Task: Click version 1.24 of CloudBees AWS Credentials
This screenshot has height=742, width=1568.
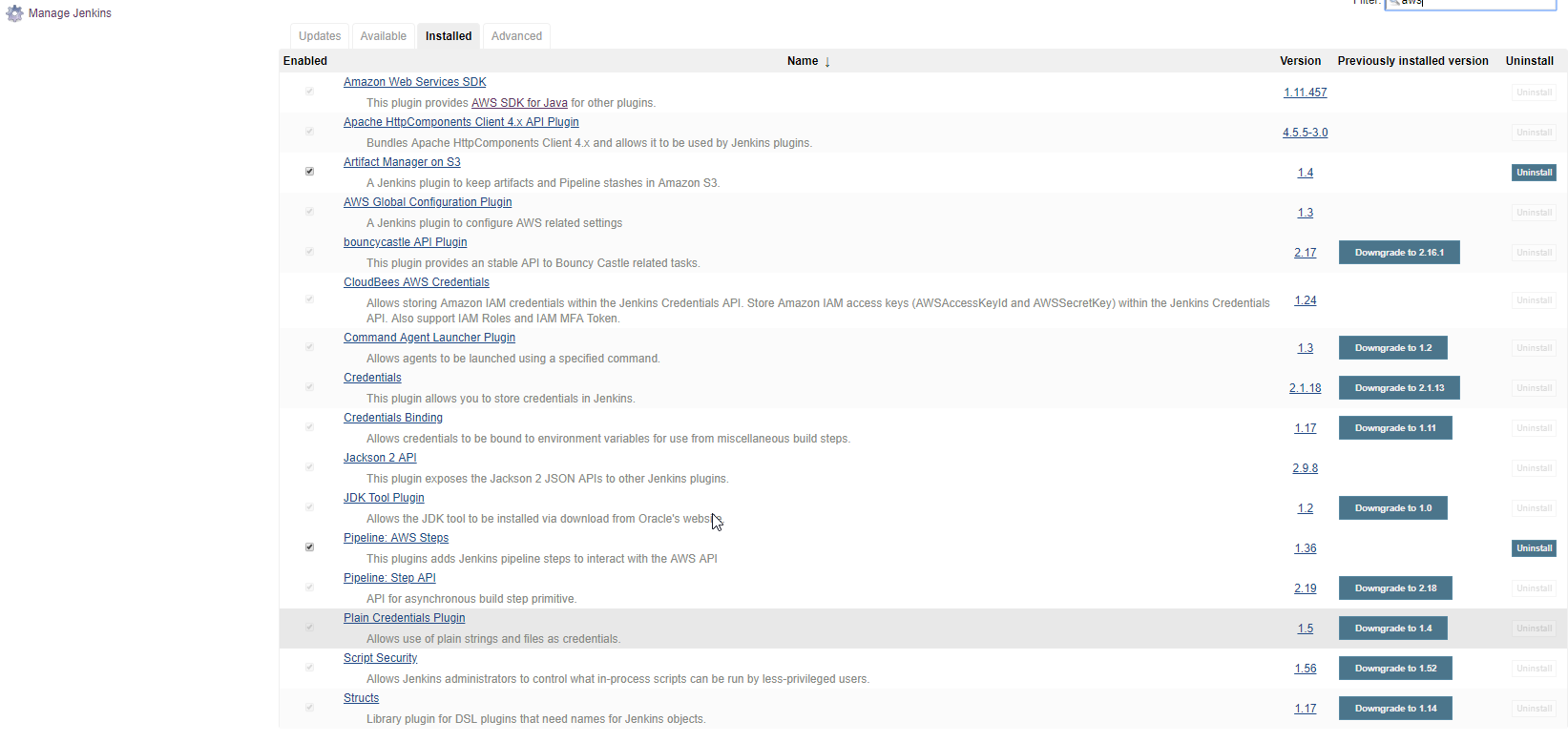Action: click(x=1305, y=300)
